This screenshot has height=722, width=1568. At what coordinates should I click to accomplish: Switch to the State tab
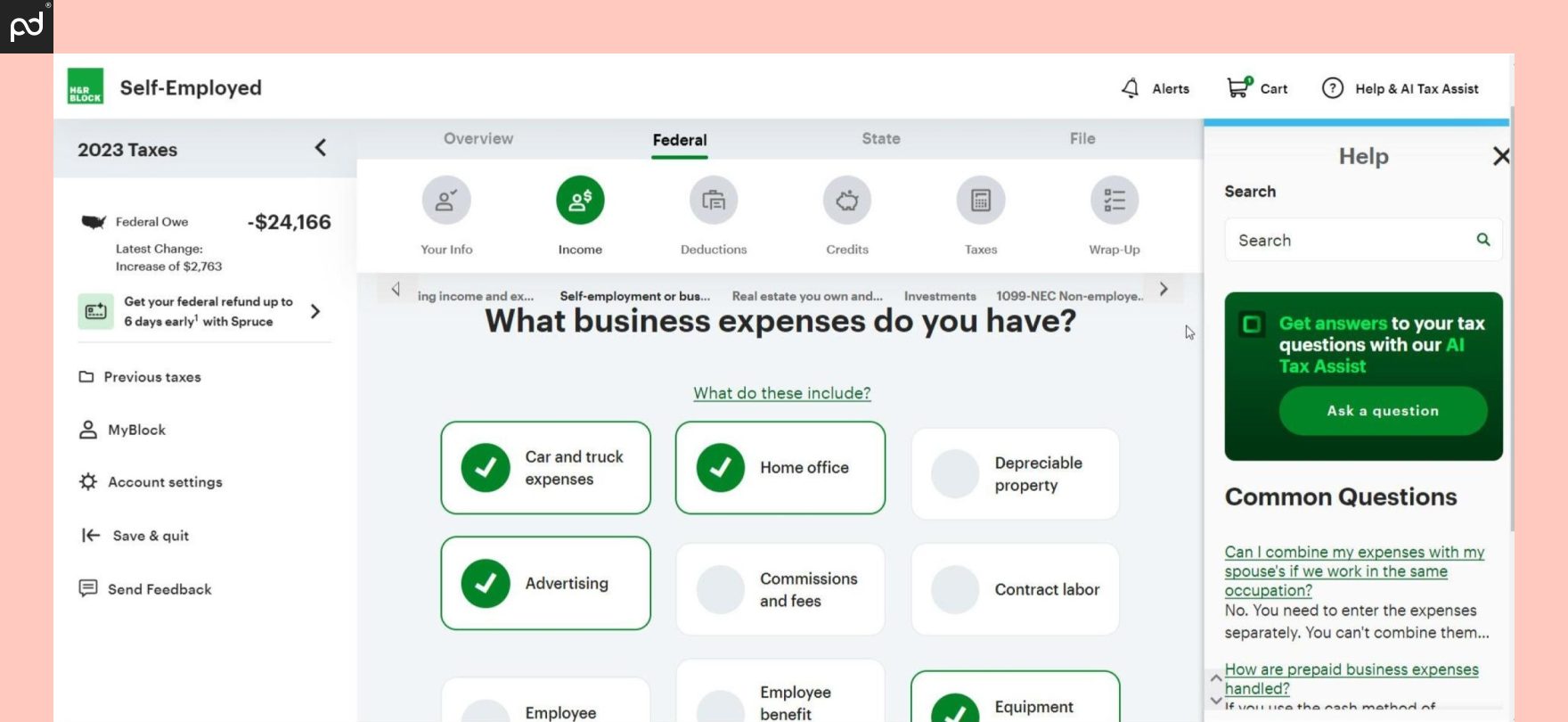pyautogui.click(x=880, y=138)
